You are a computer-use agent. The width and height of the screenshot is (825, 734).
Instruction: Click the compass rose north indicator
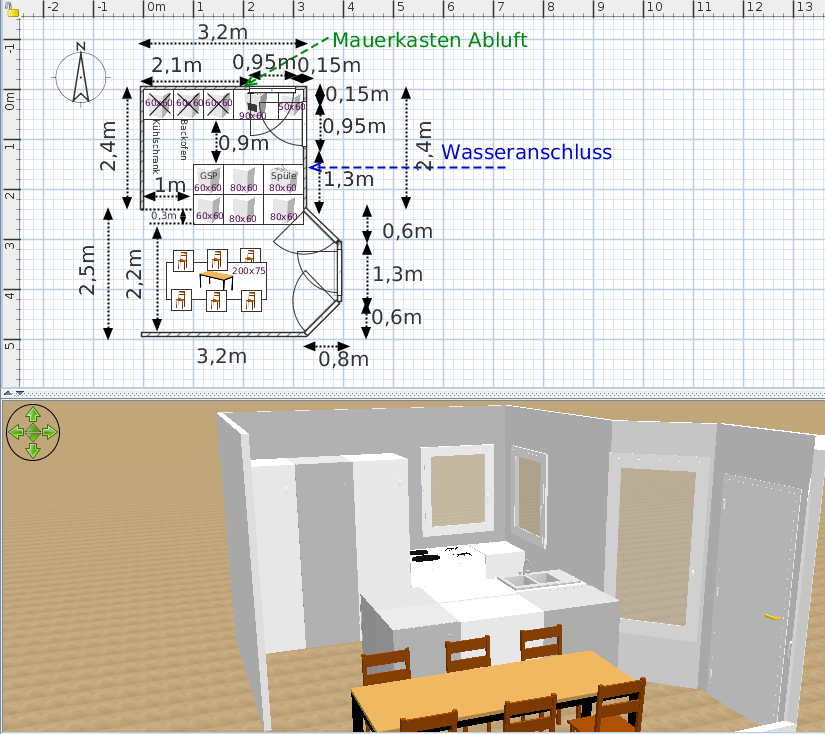(x=81, y=75)
